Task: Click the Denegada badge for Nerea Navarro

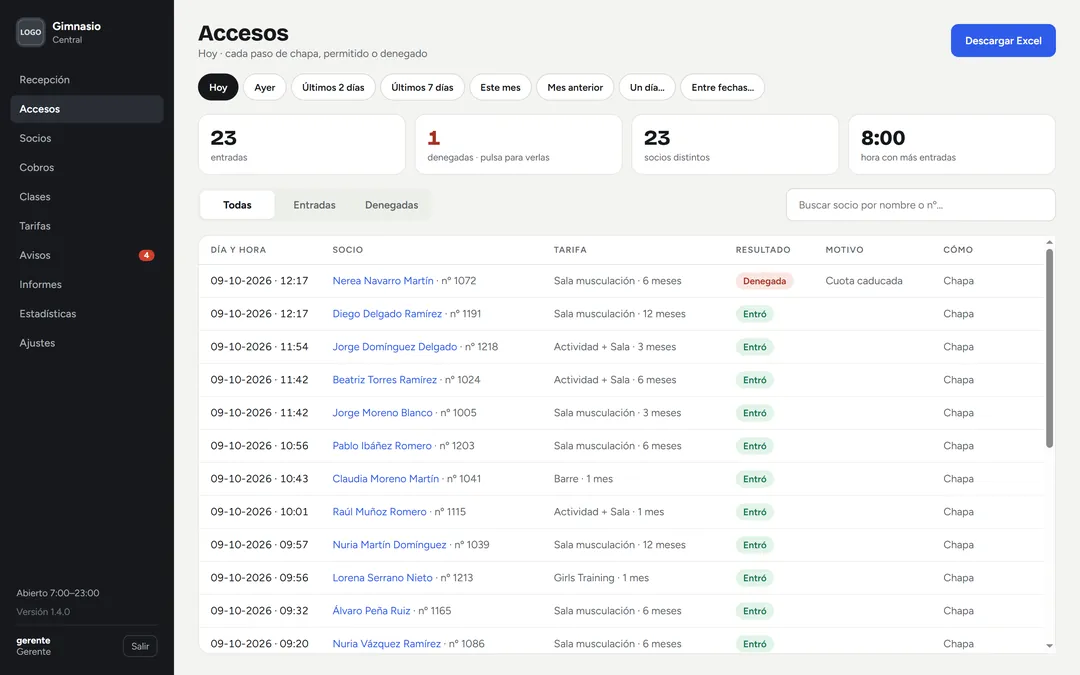Action: 764,281
